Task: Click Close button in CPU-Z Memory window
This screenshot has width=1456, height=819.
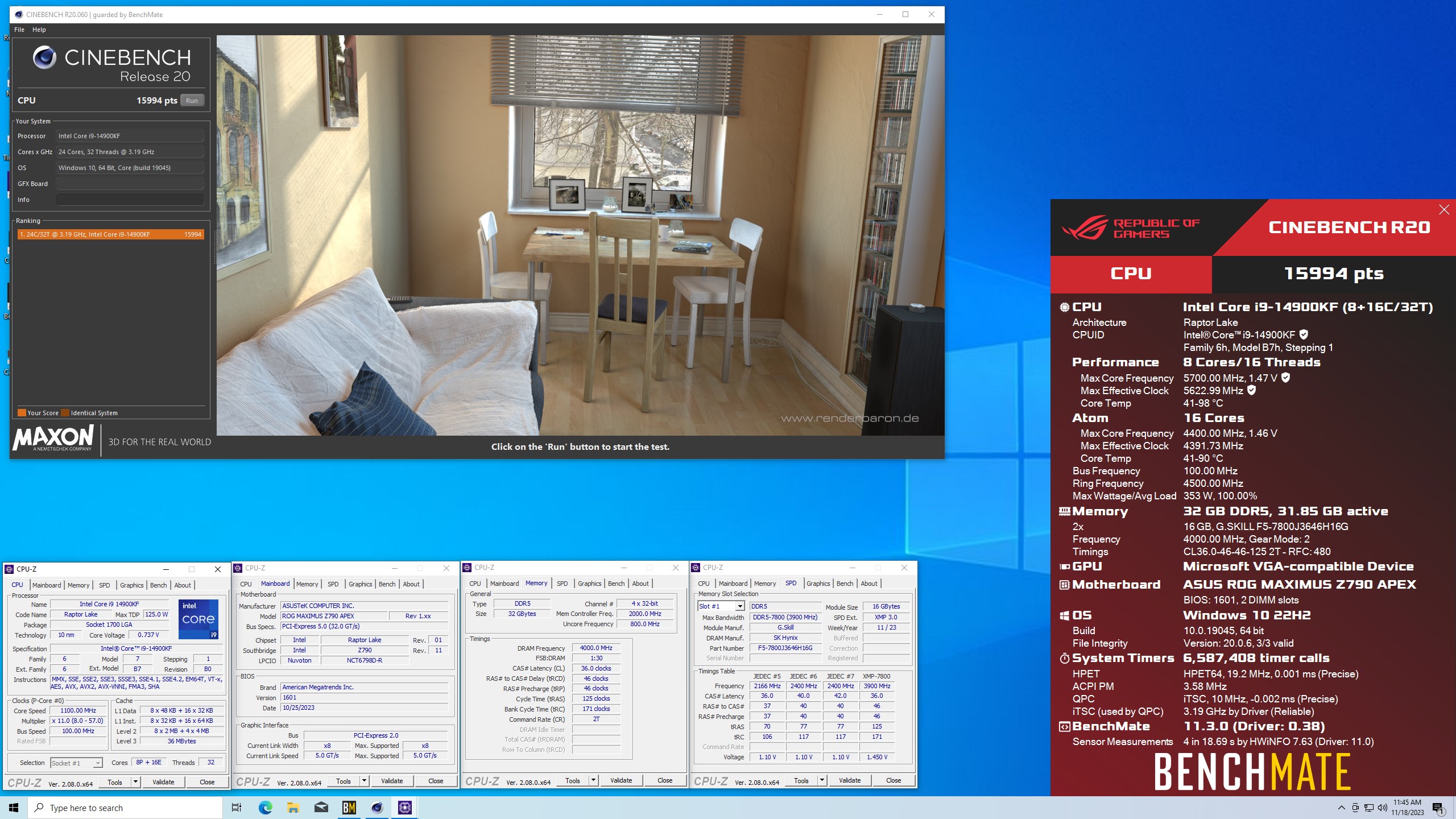Action: click(665, 780)
